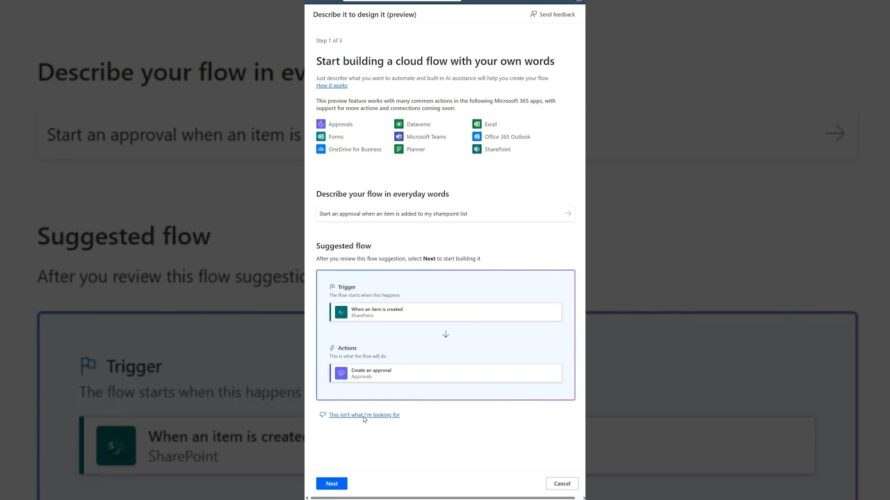Click Send feedback text
Image resolution: width=890 pixels, height=500 pixels.
[557, 15]
